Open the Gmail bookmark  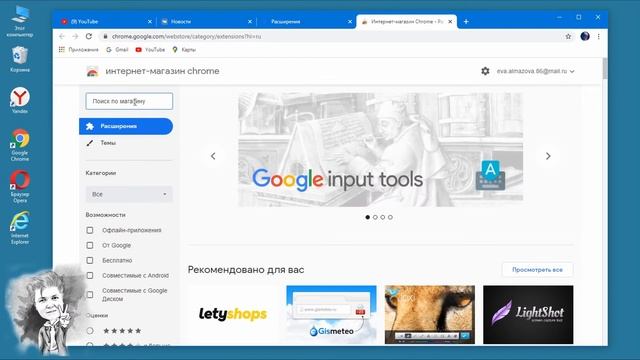coord(117,49)
